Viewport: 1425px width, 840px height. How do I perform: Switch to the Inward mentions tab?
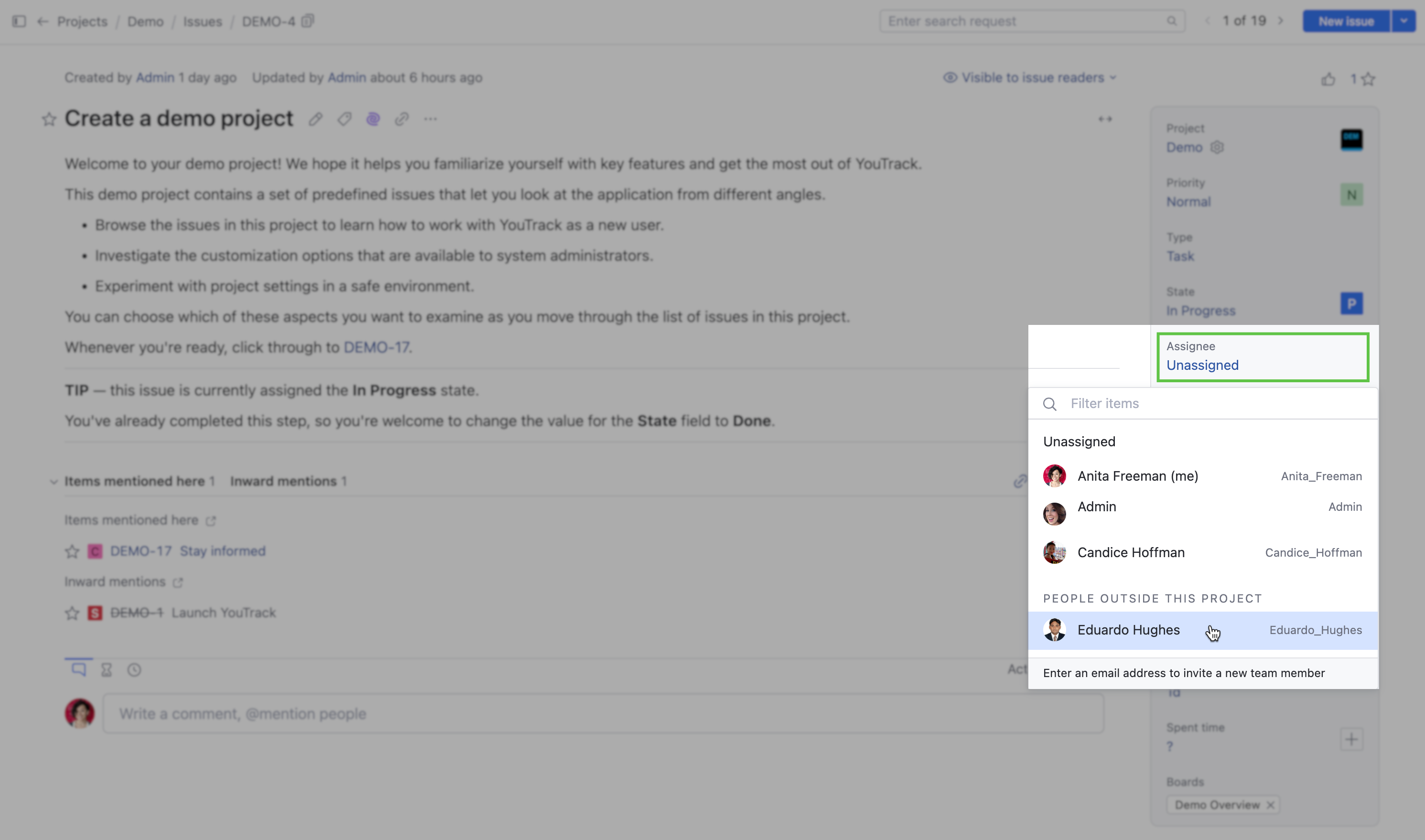point(283,481)
